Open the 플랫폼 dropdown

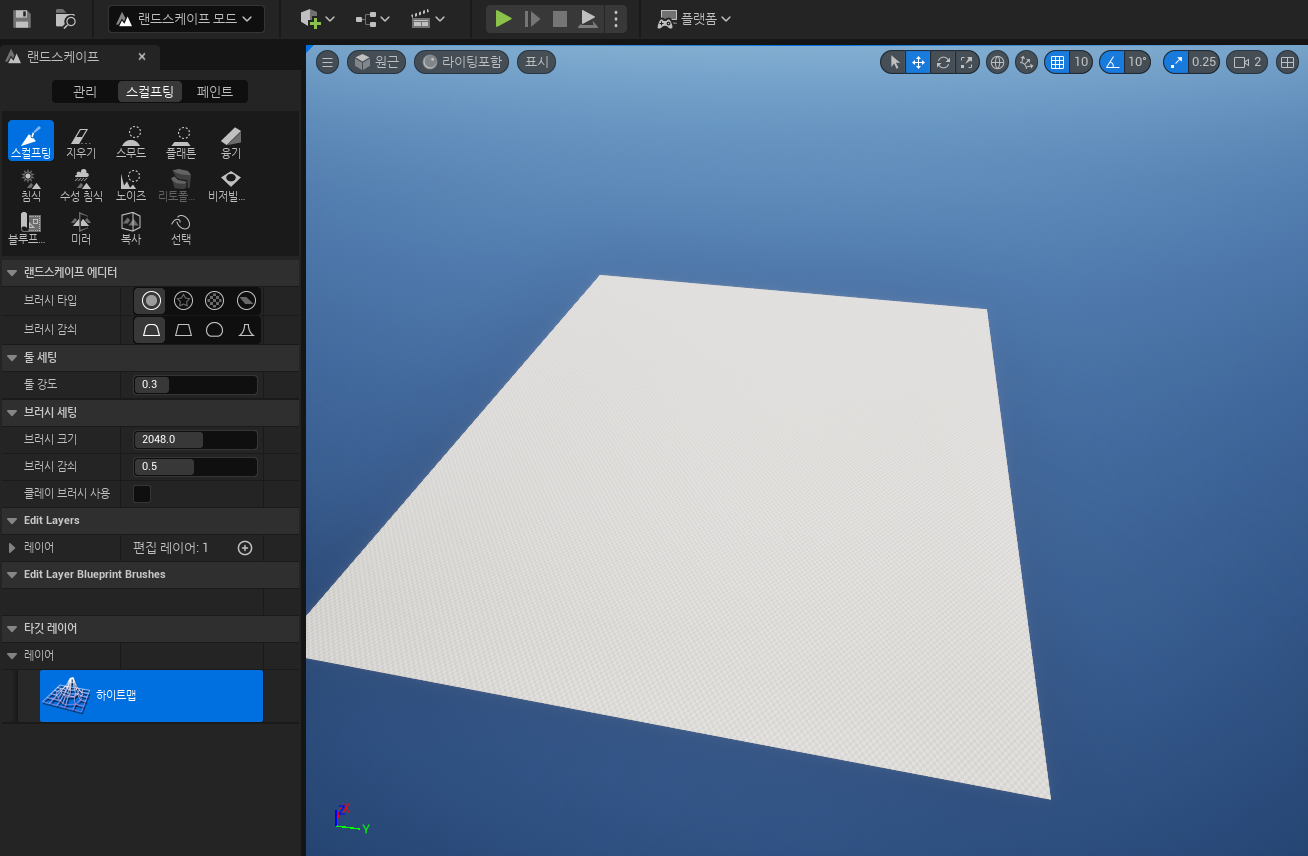[694, 18]
